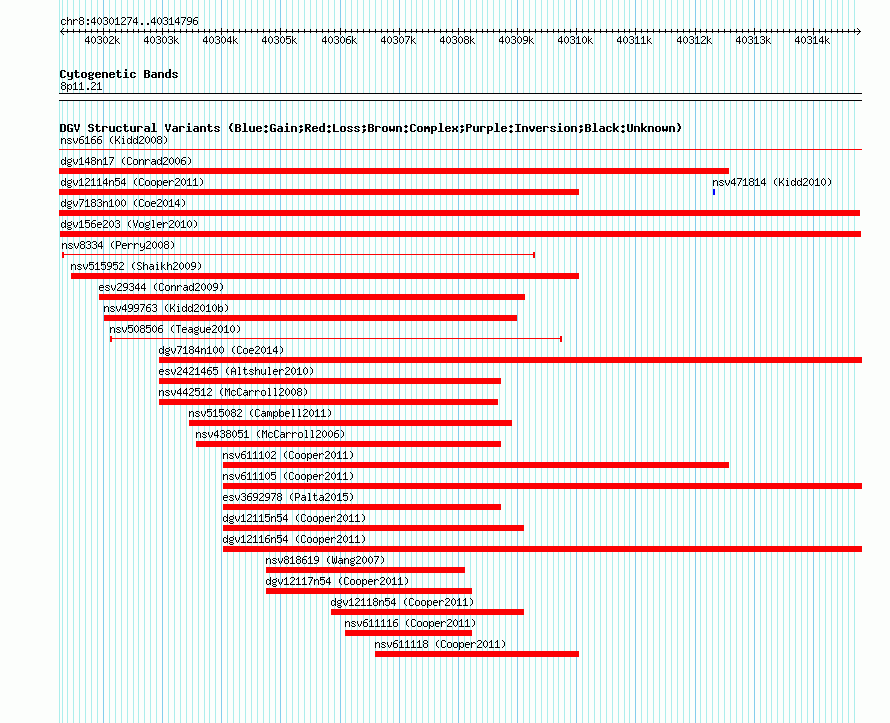Click the nsv515952 (Shaikh2009) label
The image size is (890, 723).
pyautogui.click(x=136, y=266)
